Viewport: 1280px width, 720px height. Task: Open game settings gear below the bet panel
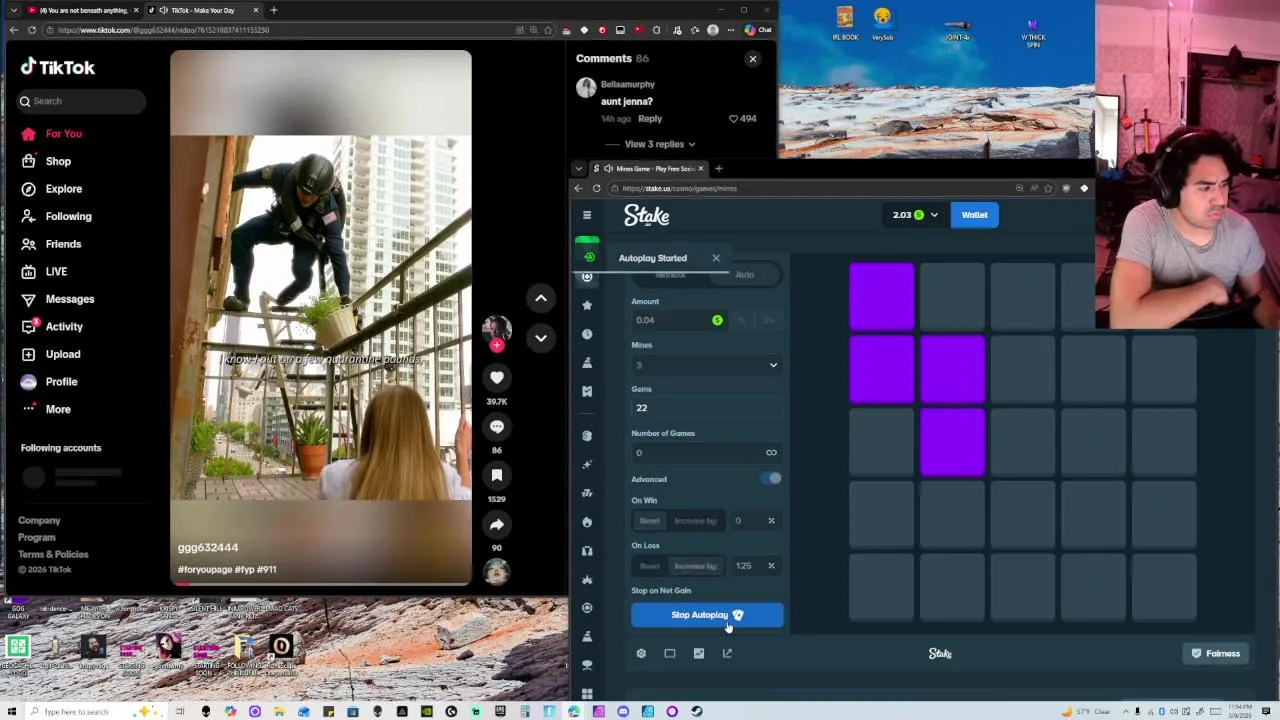coord(641,653)
